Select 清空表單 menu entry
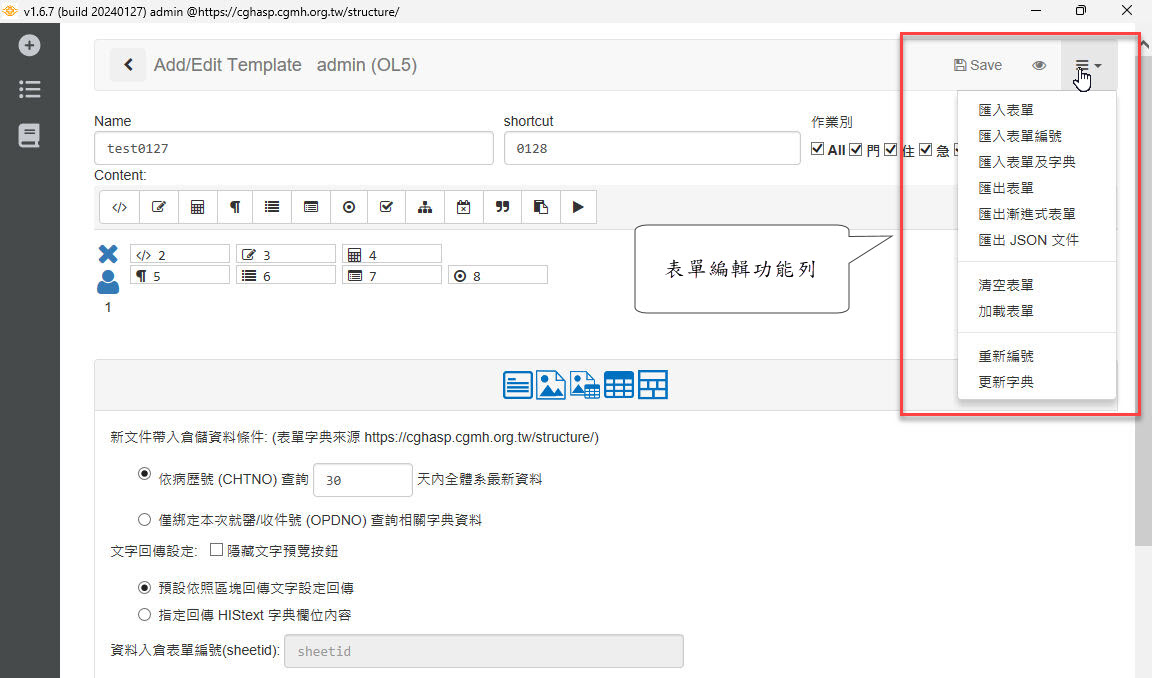Image resolution: width=1152 pixels, height=678 pixels. [x=1005, y=285]
